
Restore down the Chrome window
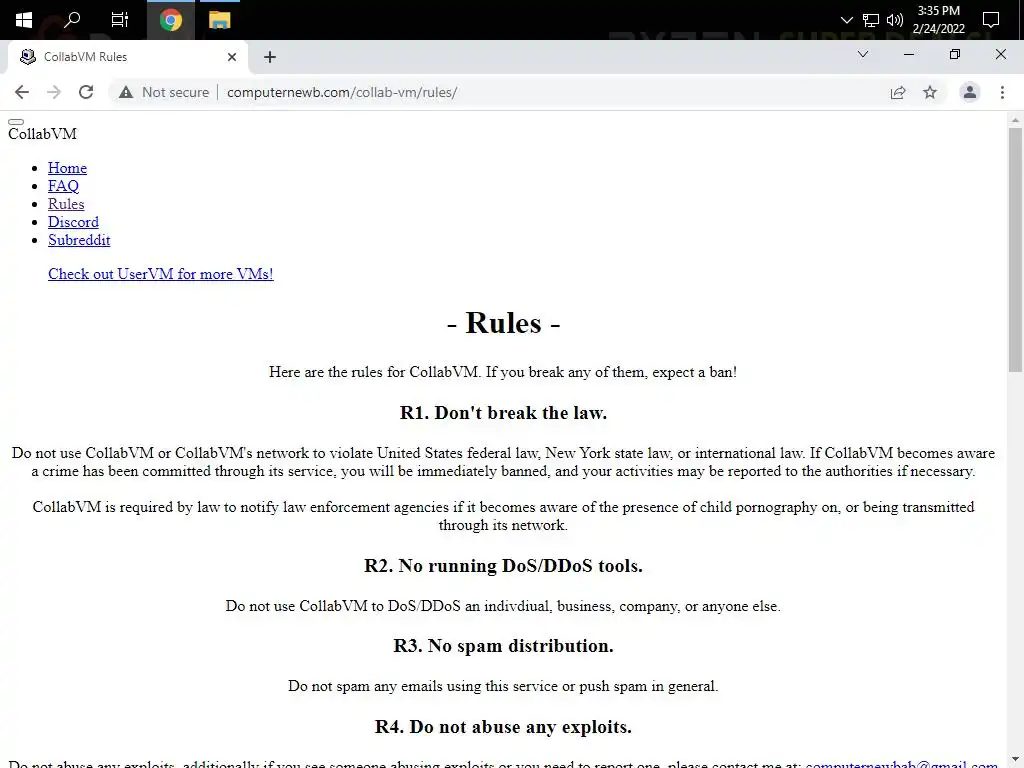point(955,54)
